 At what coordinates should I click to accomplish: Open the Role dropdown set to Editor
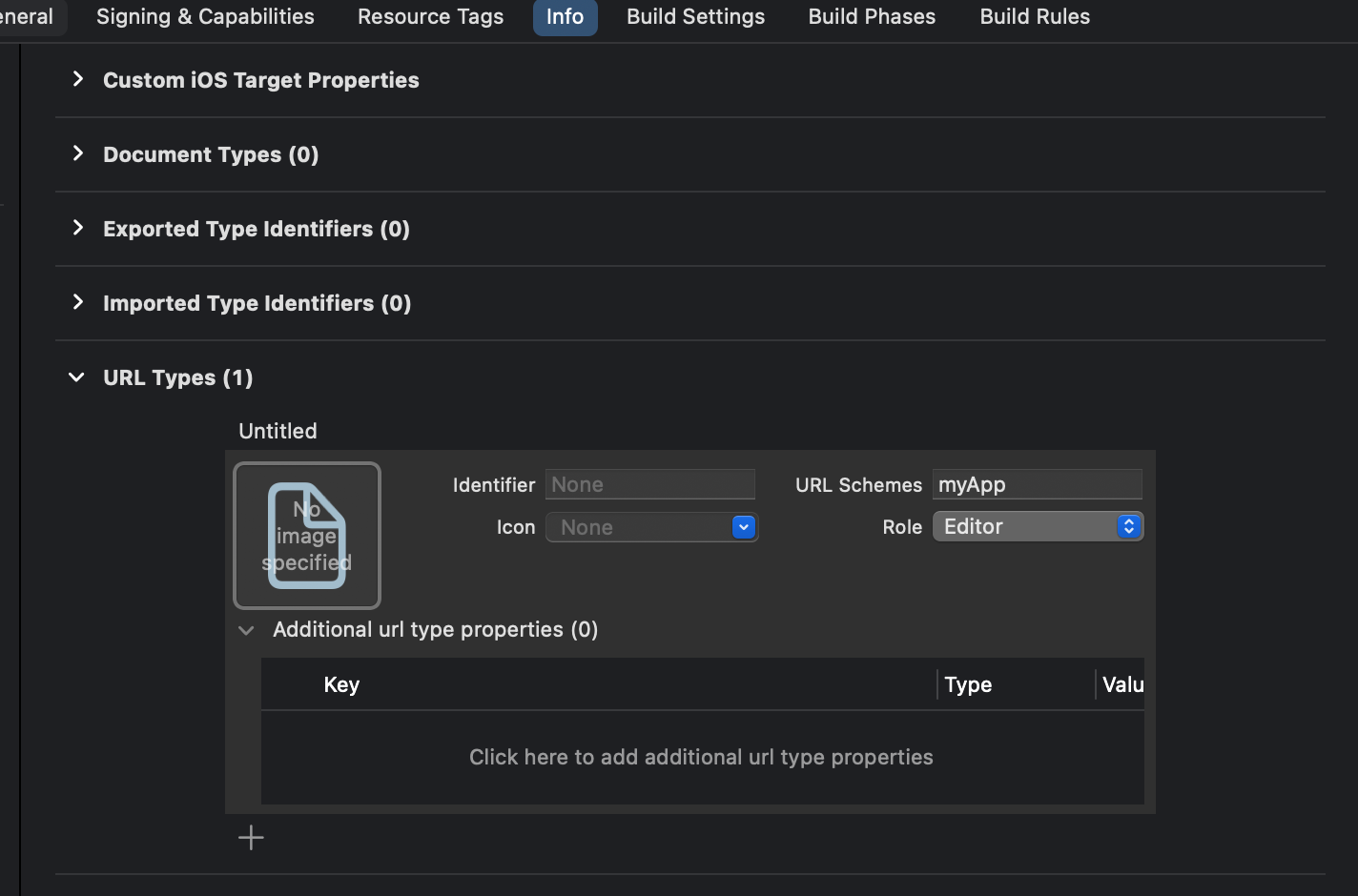click(x=1038, y=527)
